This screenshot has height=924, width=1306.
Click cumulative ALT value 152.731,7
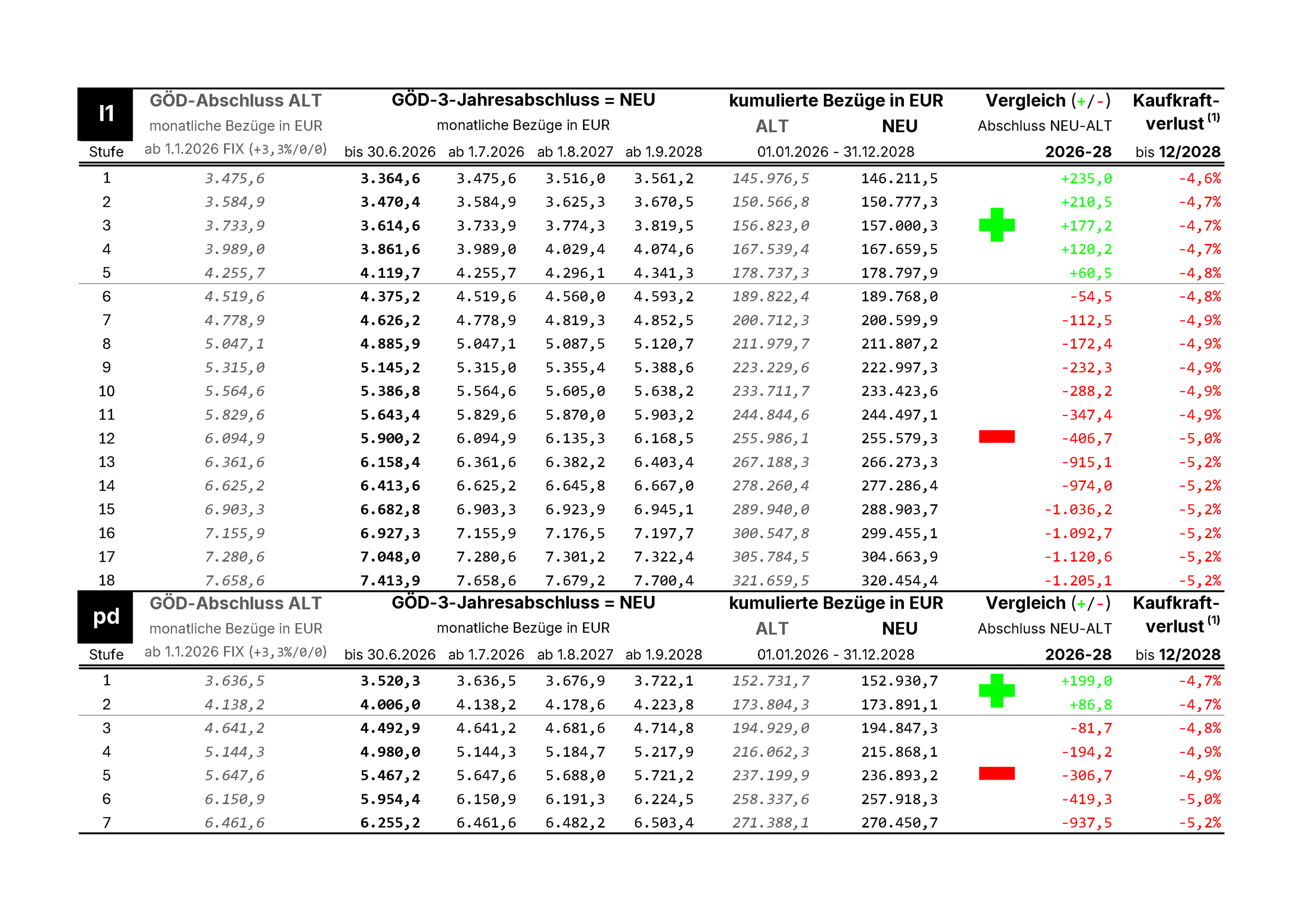click(x=770, y=681)
